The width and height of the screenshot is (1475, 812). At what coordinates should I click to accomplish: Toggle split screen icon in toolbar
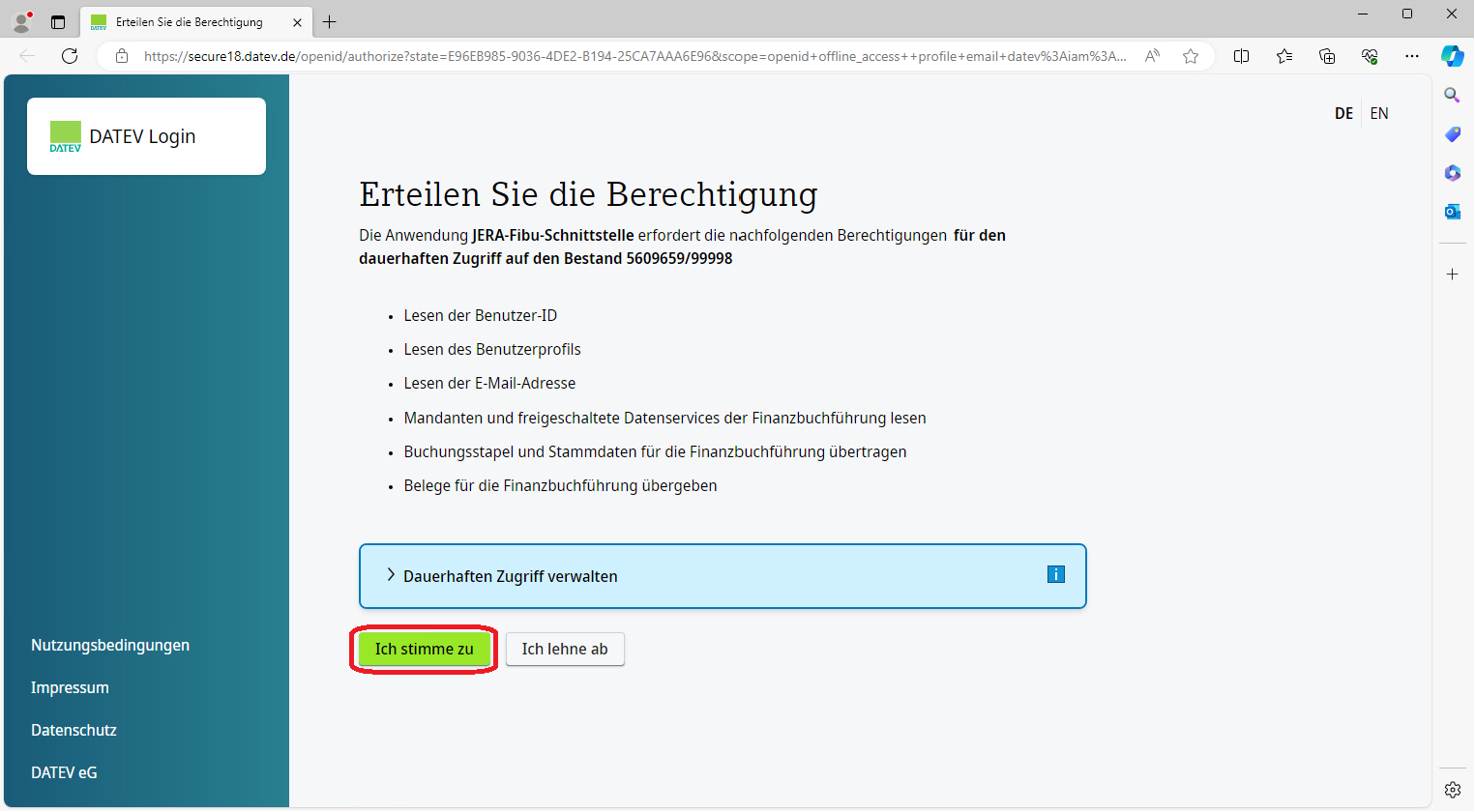point(1242,56)
